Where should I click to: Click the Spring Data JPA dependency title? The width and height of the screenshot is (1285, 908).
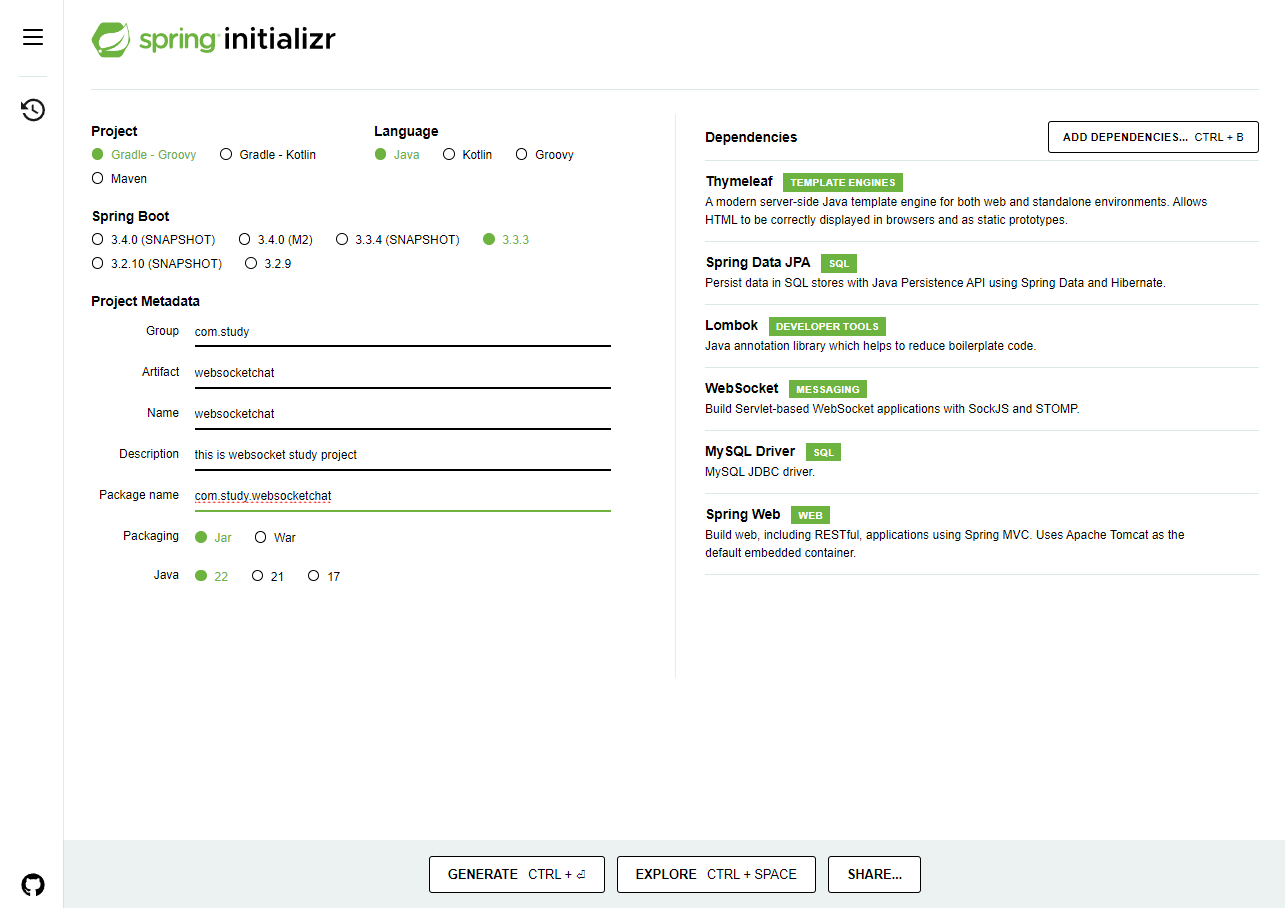(x=758, y=263)
